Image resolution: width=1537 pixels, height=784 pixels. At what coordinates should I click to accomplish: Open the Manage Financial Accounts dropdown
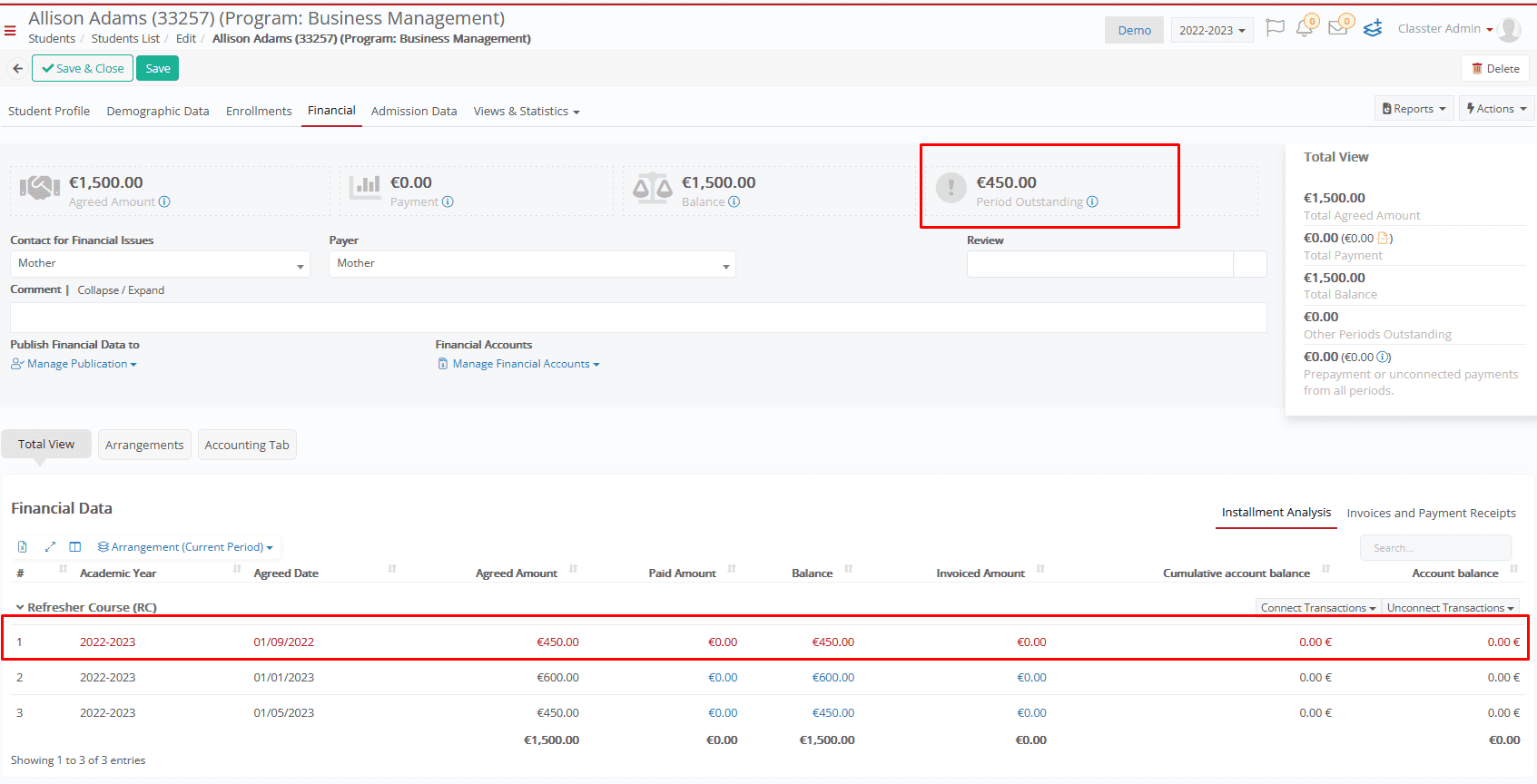tap(518, 364)
